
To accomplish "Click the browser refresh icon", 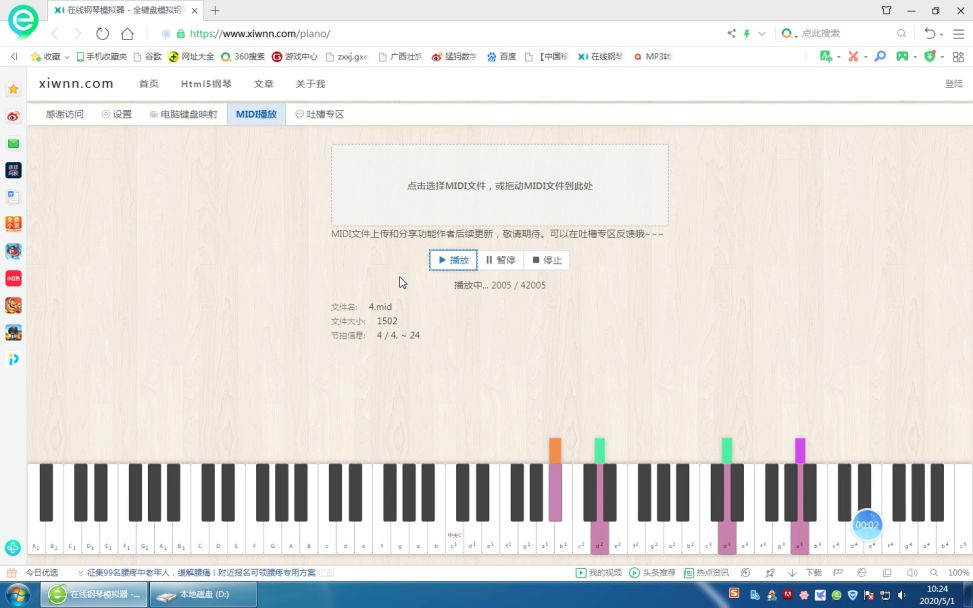I will click(102, 34).
